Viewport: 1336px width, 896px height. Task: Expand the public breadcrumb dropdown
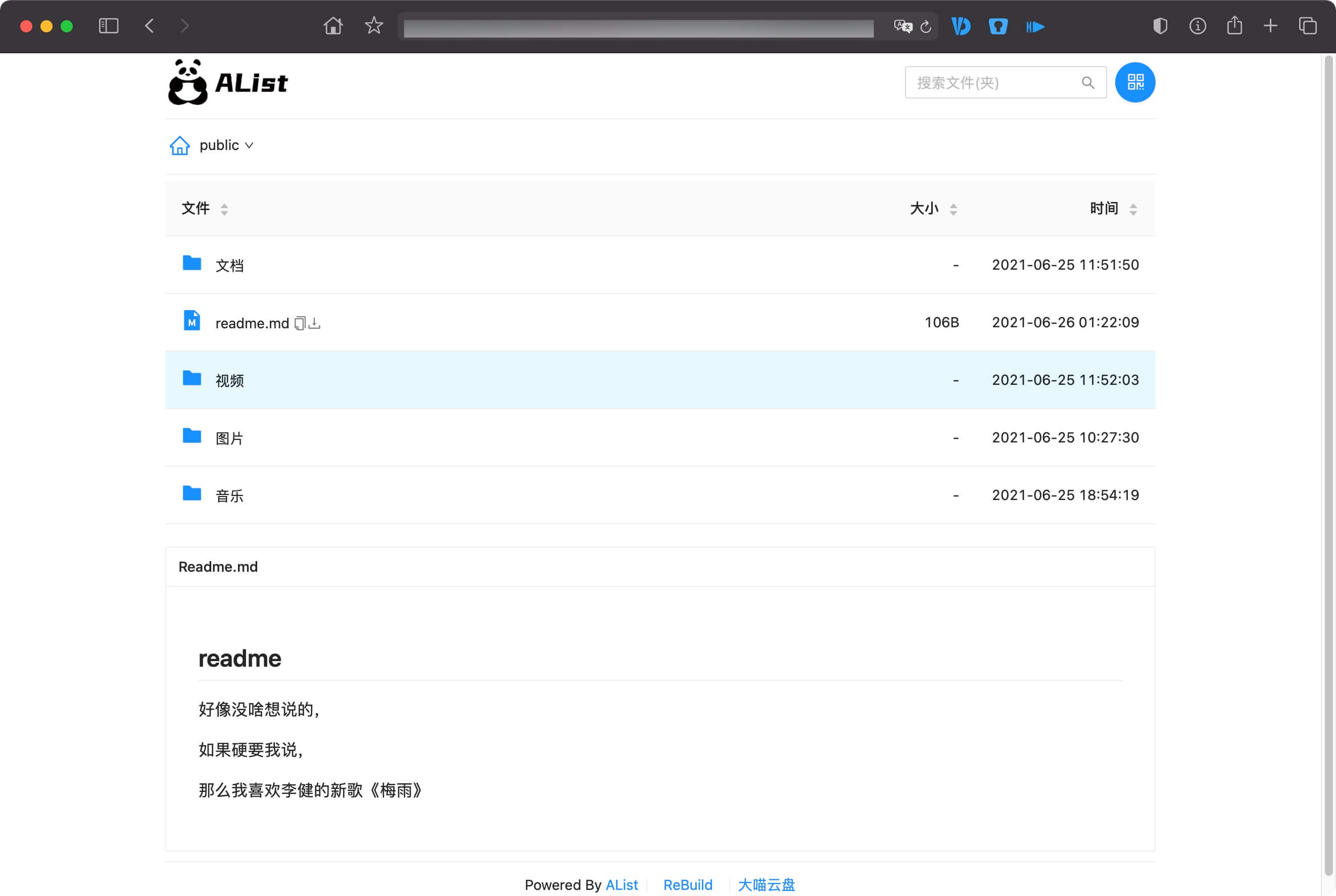(249, 145)
